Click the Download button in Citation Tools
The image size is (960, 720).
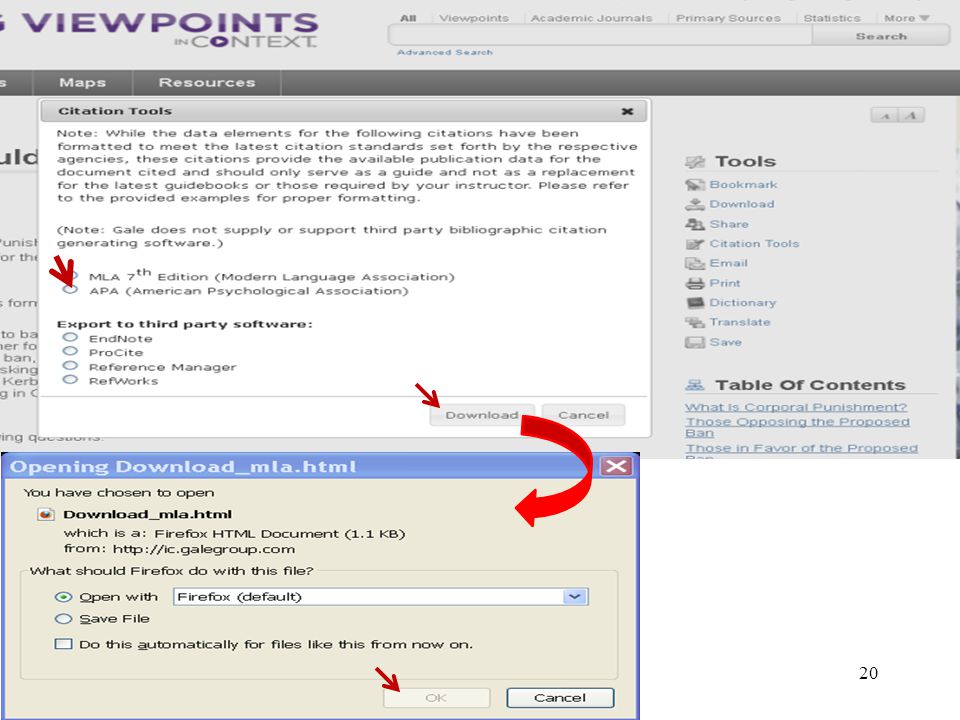(482, 415)
